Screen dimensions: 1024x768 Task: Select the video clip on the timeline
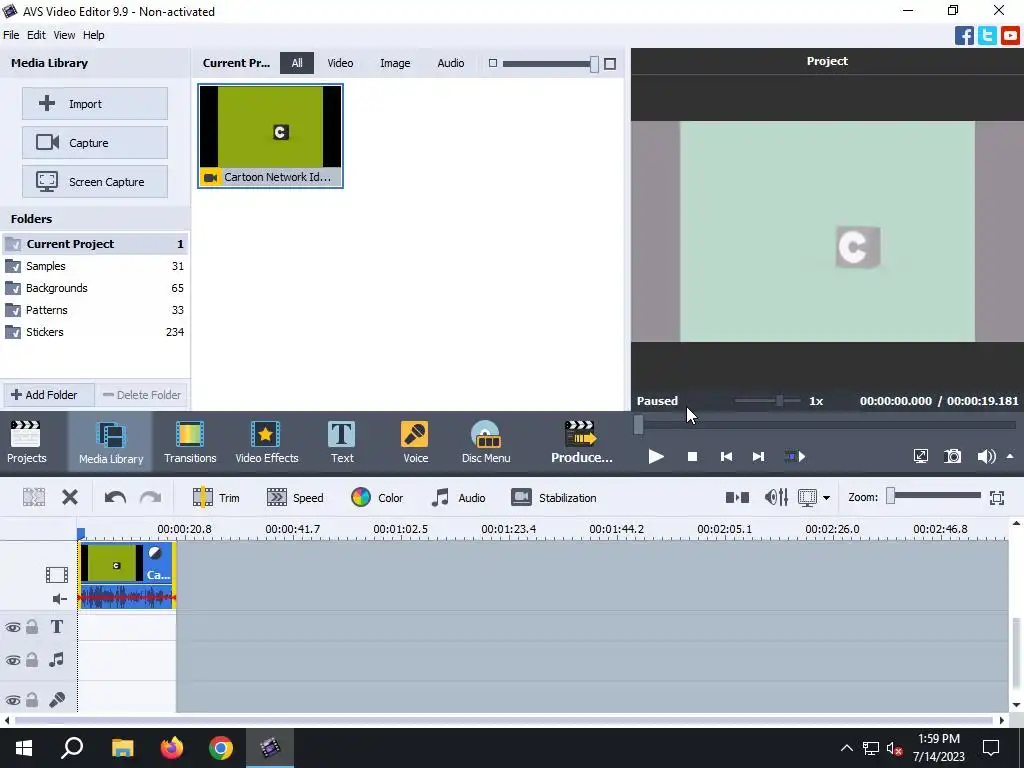(x=127, y=575)
